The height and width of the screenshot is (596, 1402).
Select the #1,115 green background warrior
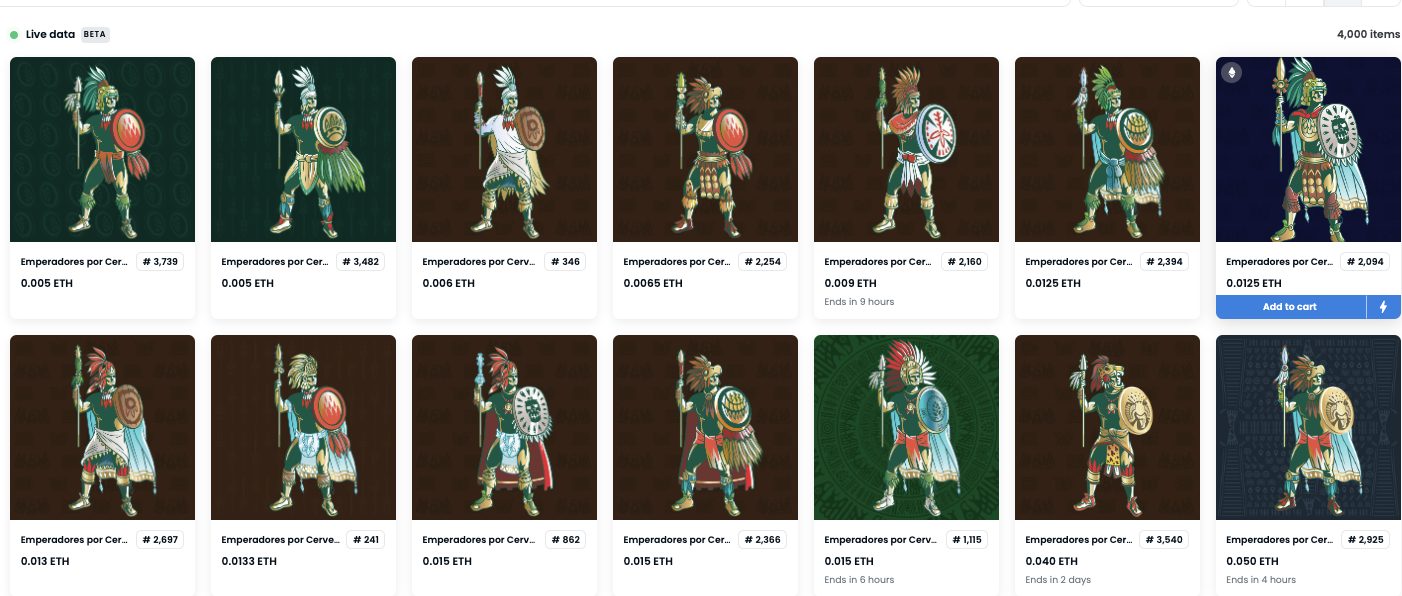point(906,427)
